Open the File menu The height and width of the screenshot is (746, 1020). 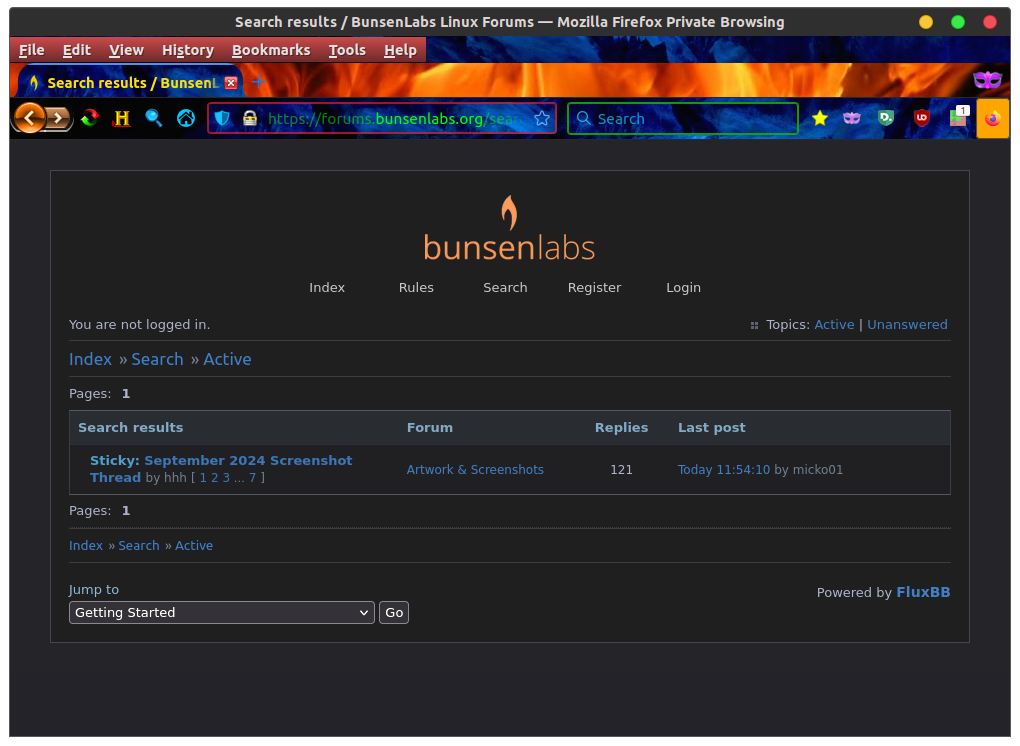[x=31, y=50]
